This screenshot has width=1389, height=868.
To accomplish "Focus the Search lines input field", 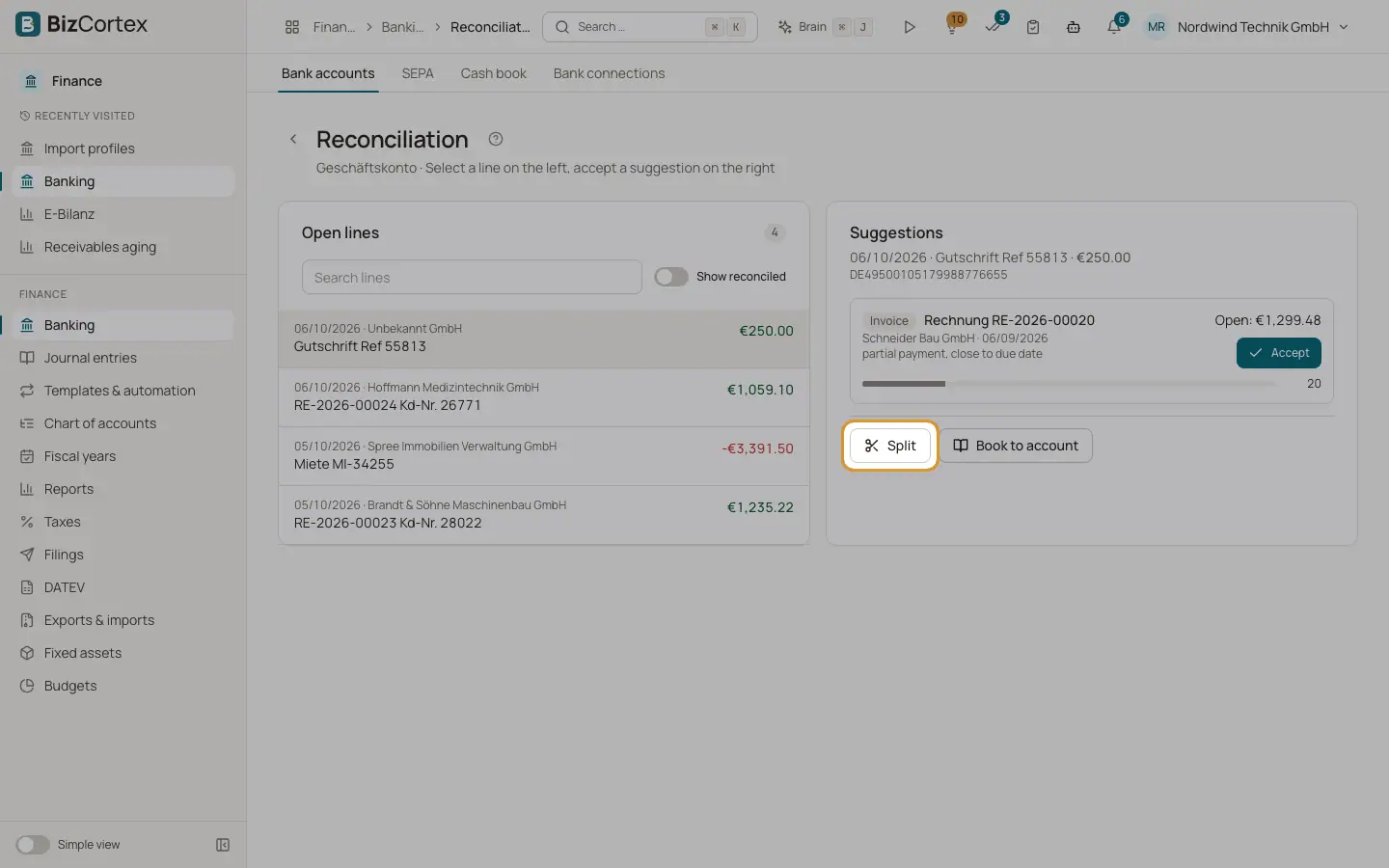I will click(x=472, y=277).
